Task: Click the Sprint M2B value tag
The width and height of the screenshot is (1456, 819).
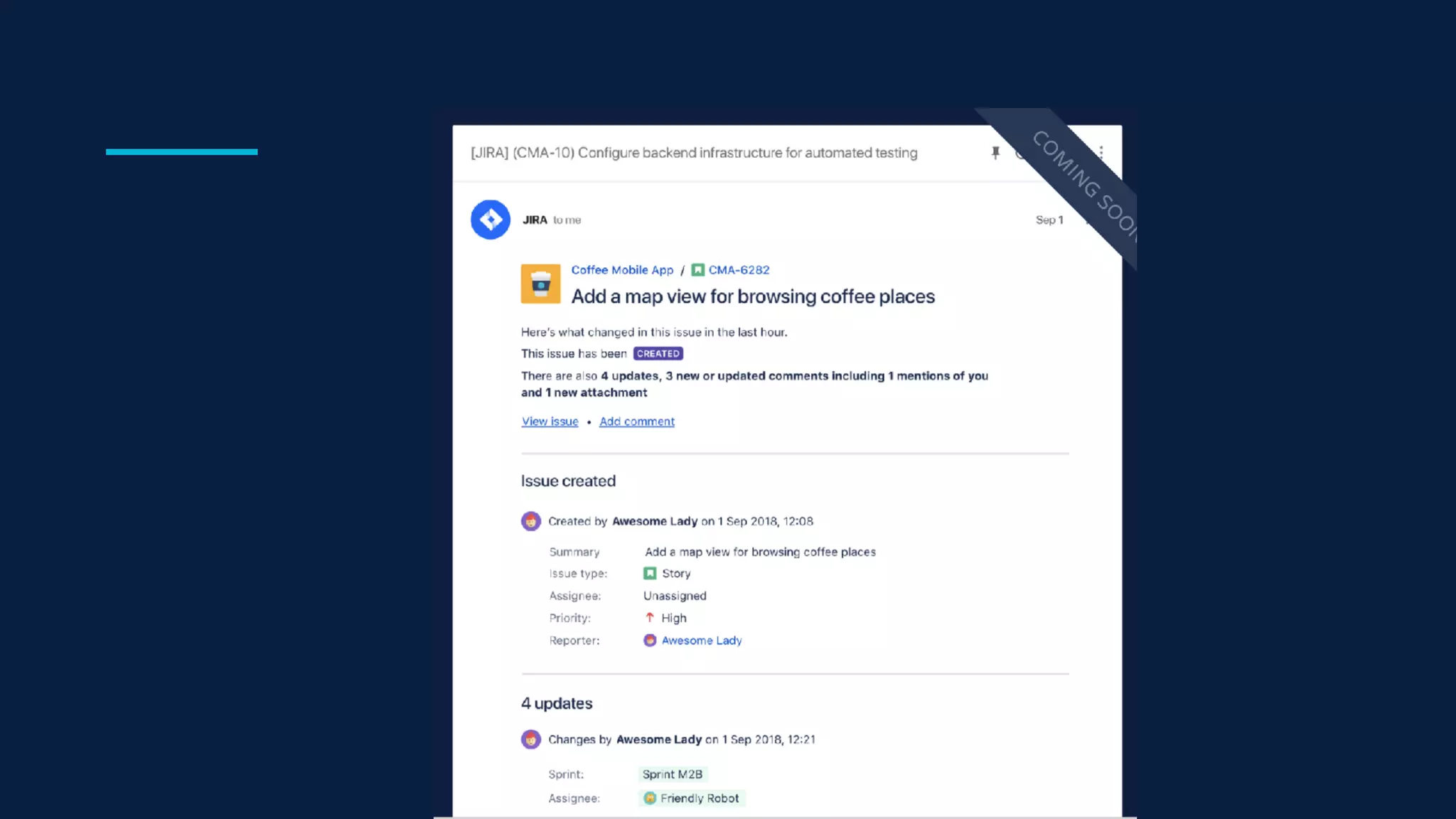Action: (x=672, y=774)
